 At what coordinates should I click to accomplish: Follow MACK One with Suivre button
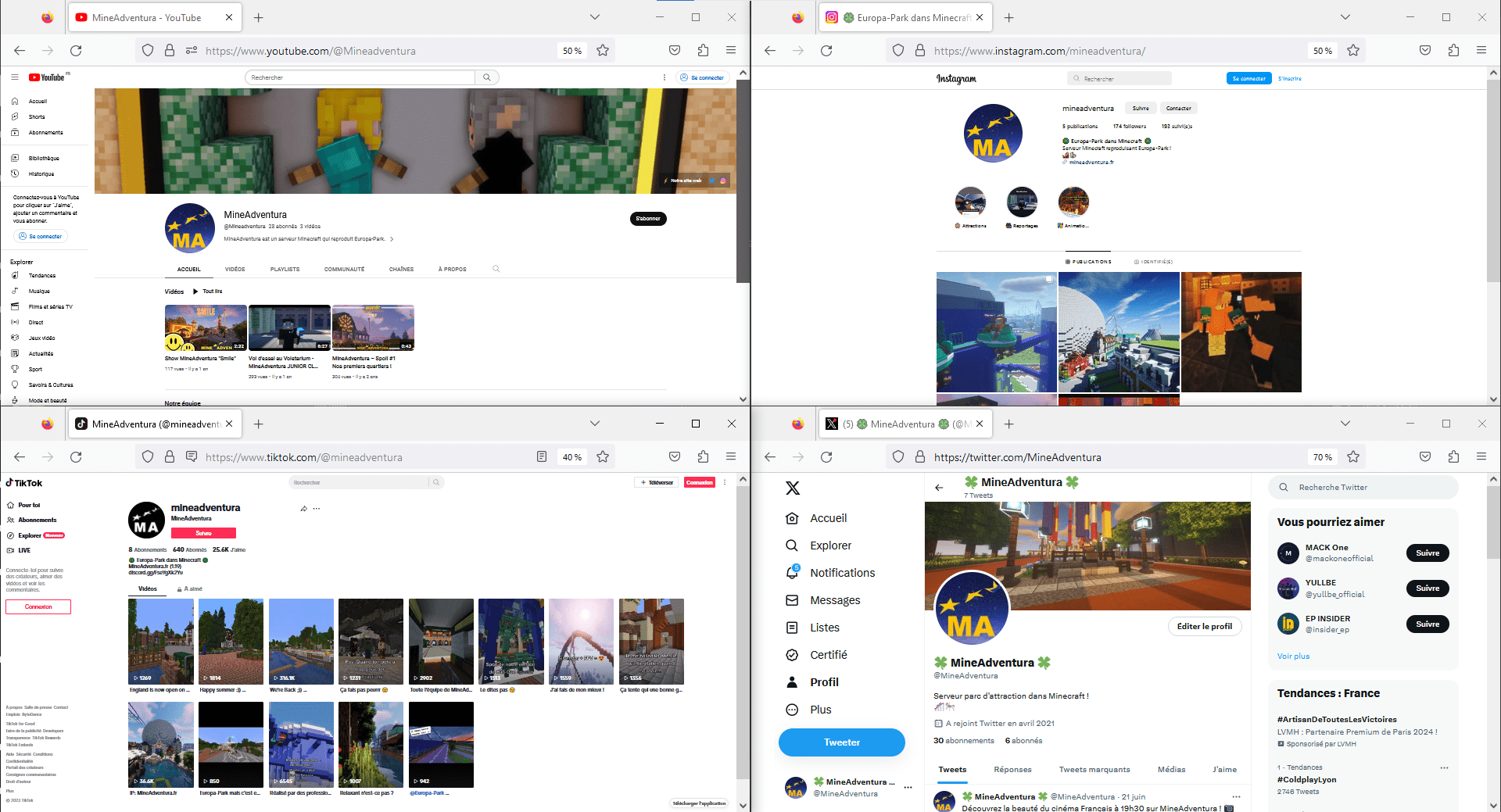(x=1428, y=553)
